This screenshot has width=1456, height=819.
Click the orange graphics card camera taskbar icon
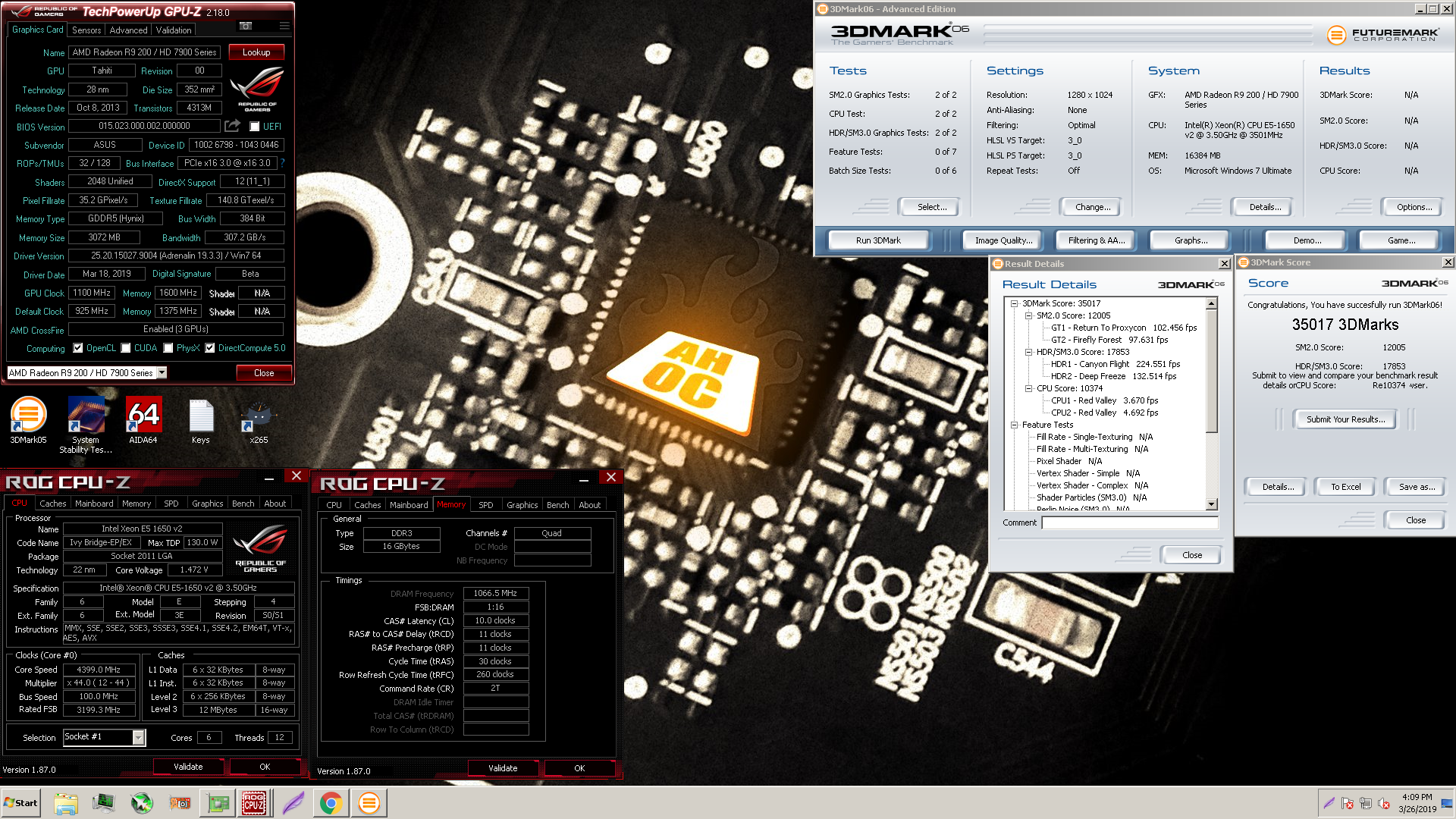tap(180, 803)
